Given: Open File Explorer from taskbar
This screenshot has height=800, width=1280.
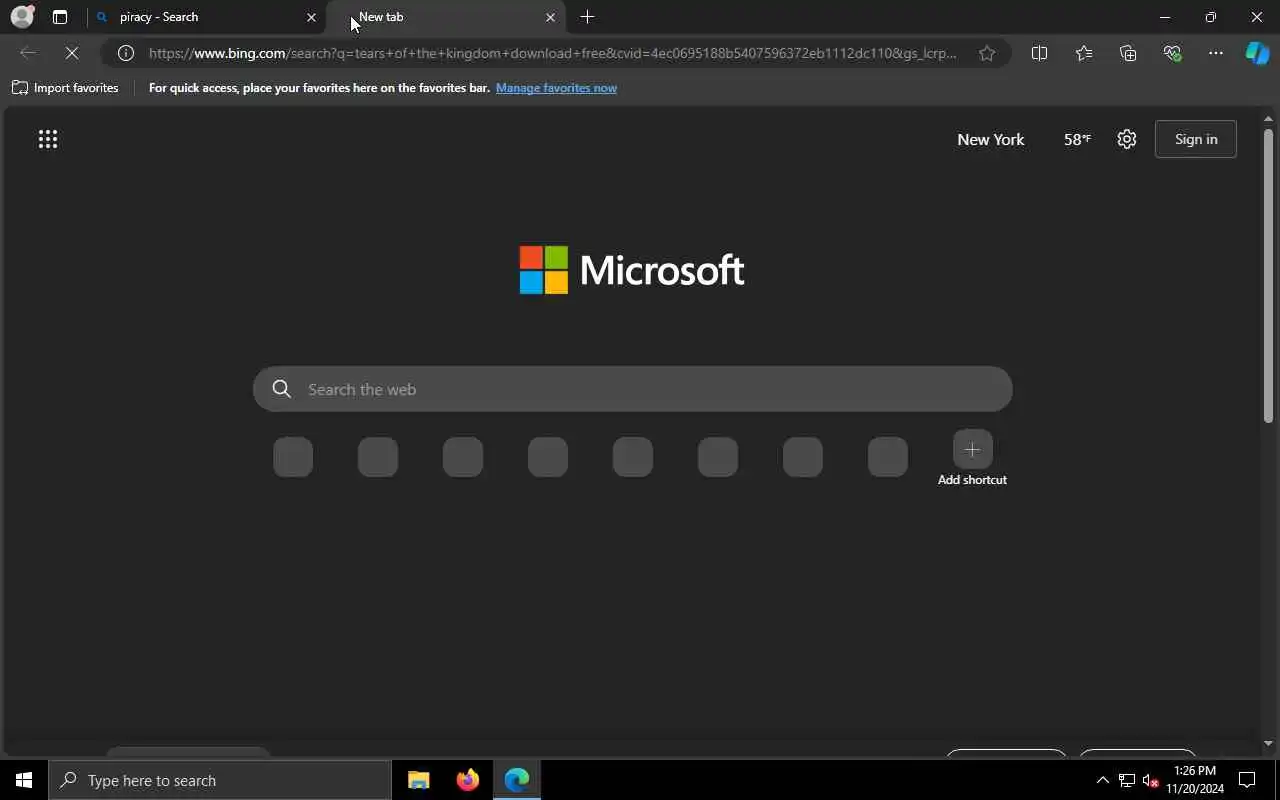Looking at the screenshot, I should tap(419, 780).
